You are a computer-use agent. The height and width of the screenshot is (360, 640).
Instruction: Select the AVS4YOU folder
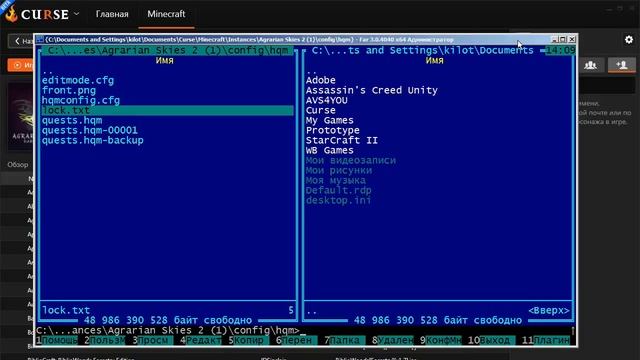point(327,100)
